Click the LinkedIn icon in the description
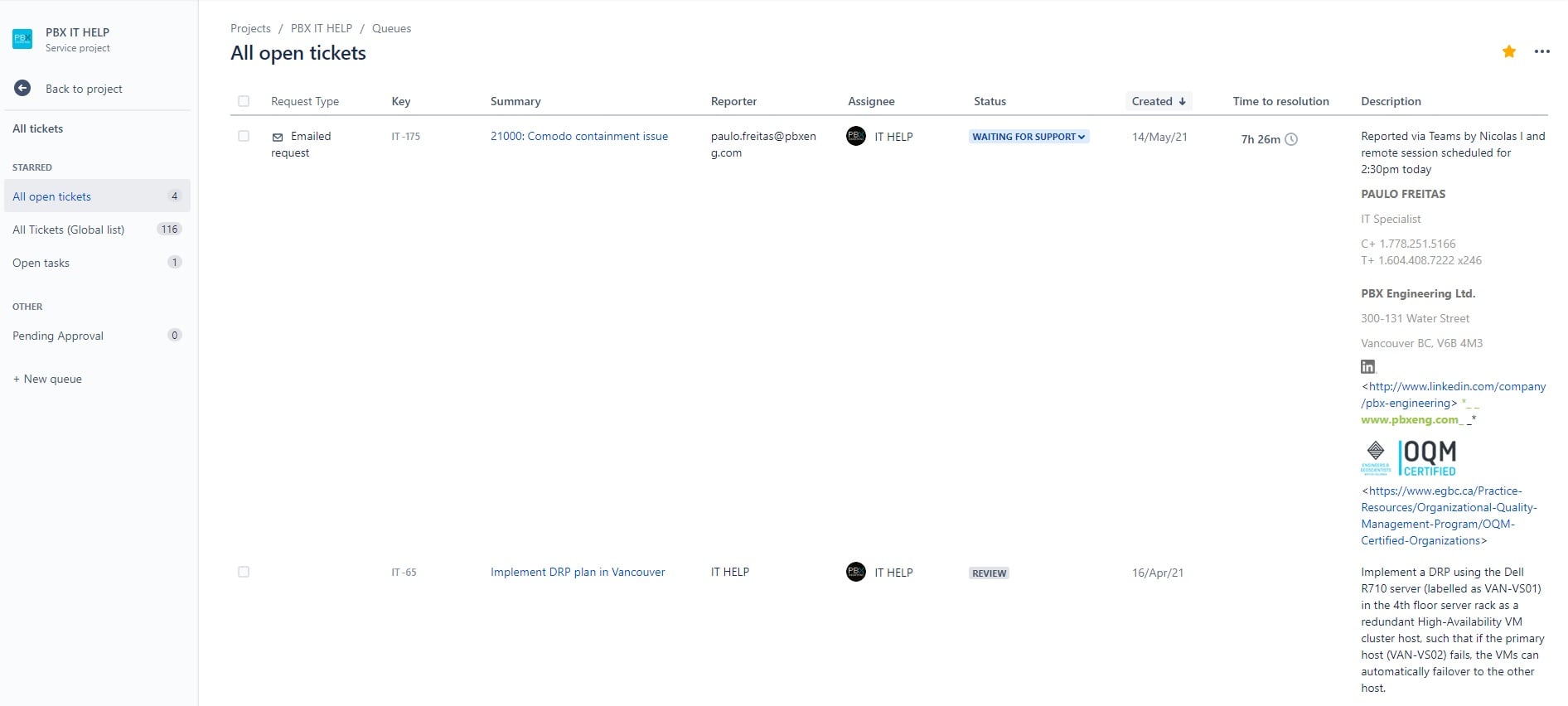Viewport: 1568px width, 706px height. pyautogui.click(x=1368, y=366)
